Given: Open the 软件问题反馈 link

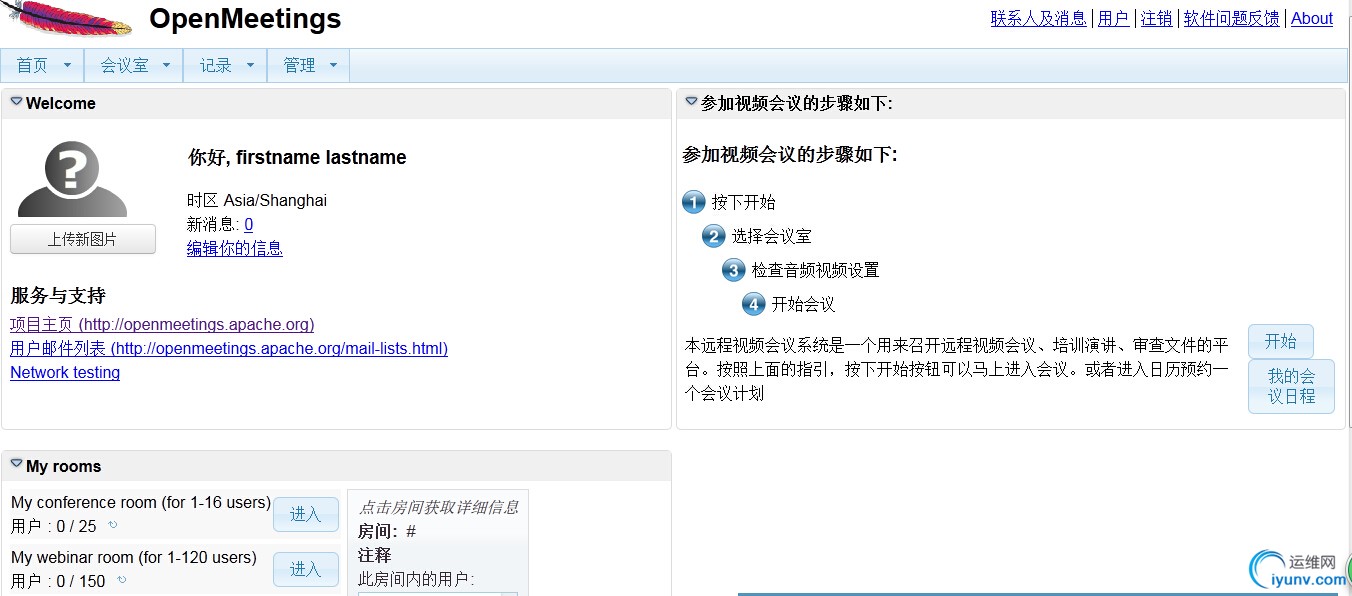Looking at the screenshot, I should [x=1231, y=18].
